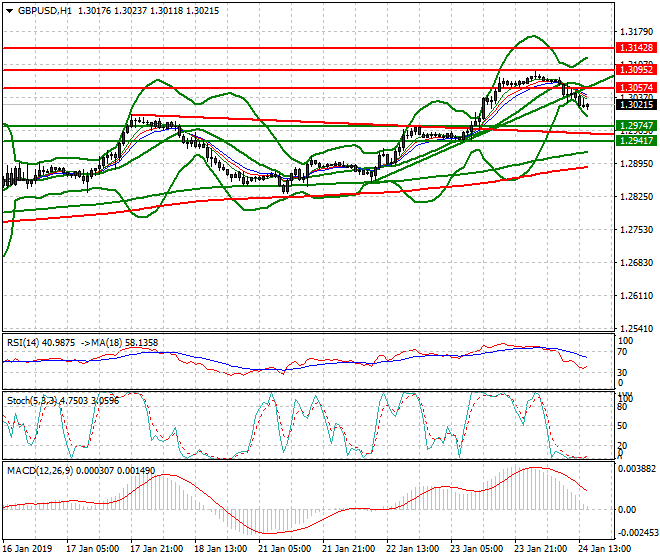Viewport: 660px width, 560px height.
Task: Click the 1.26110 price scale value
Action: 636,296
